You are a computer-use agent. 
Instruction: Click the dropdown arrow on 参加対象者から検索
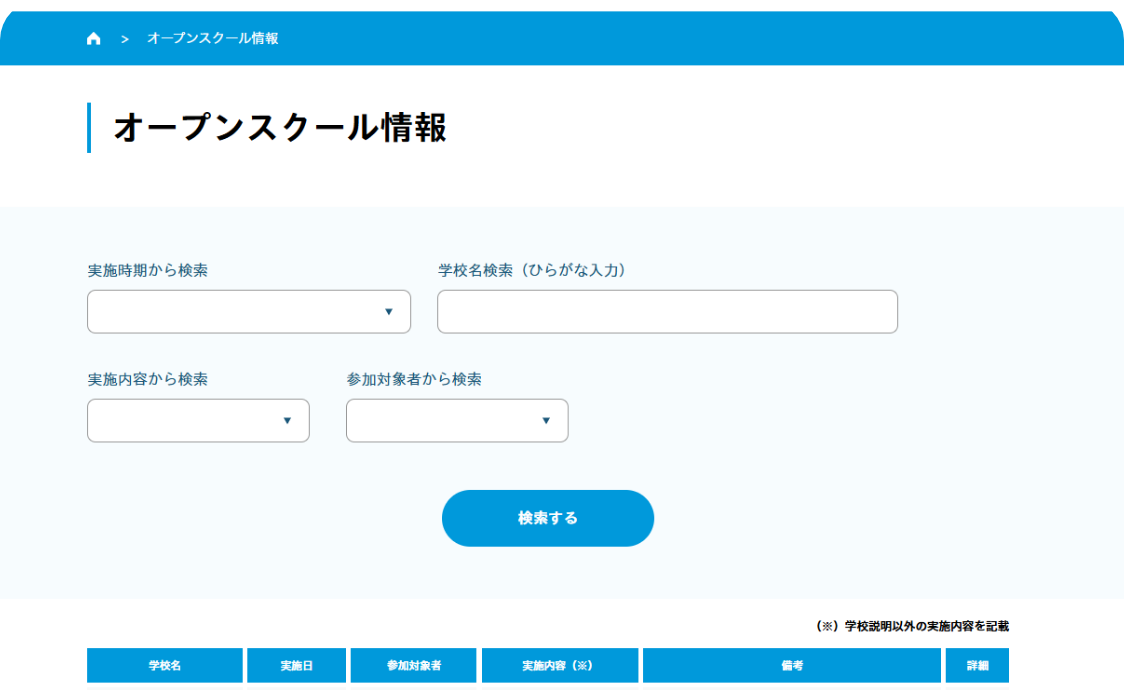pos(546,420)
